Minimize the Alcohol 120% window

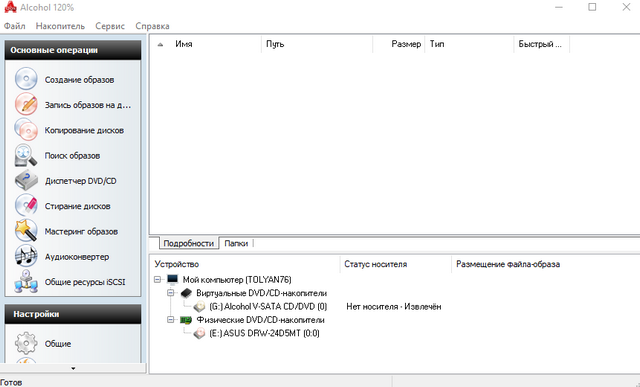click(x=559, y=7)
